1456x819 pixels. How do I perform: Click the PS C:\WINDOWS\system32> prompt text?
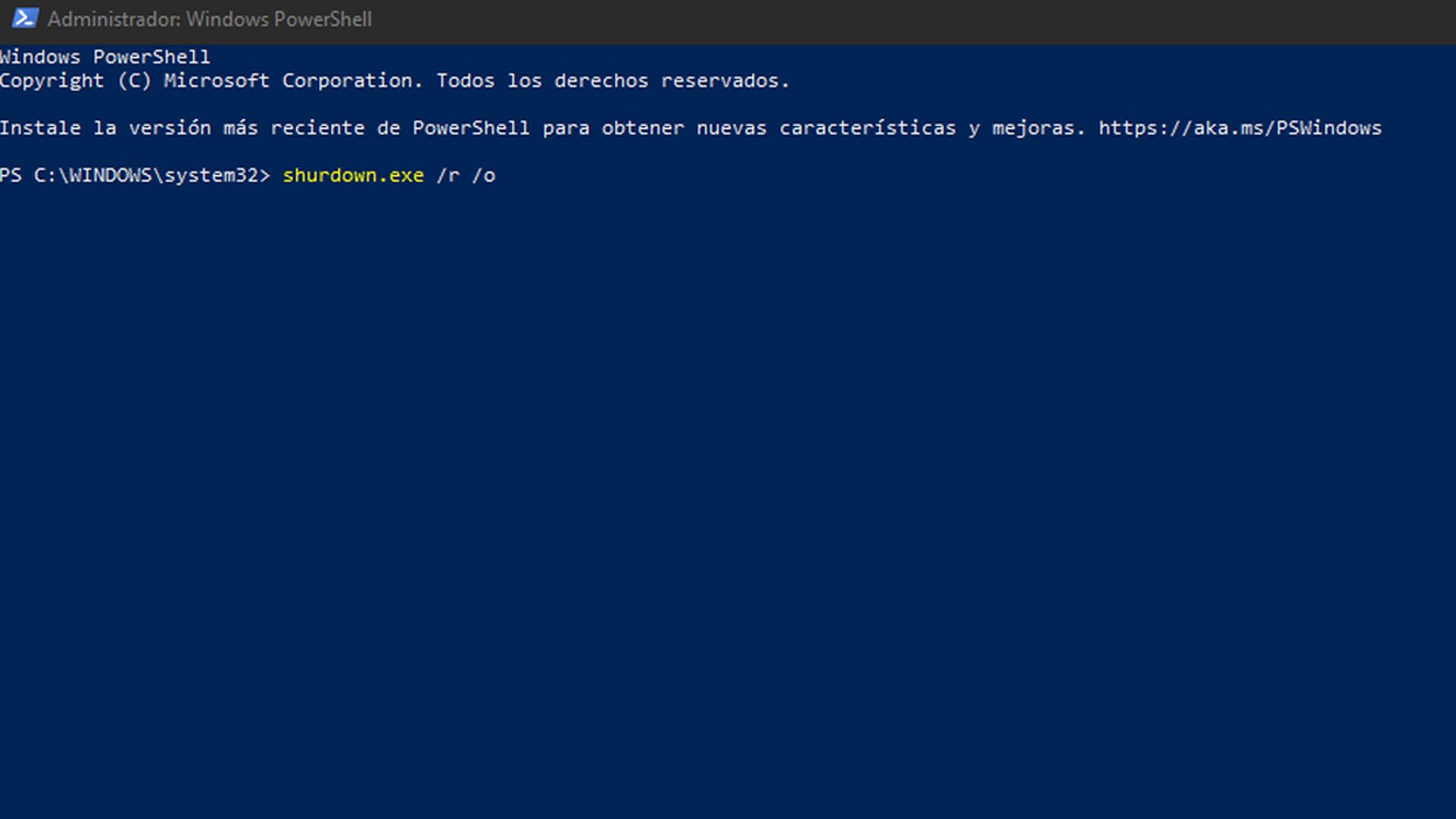tap(135, 175)
